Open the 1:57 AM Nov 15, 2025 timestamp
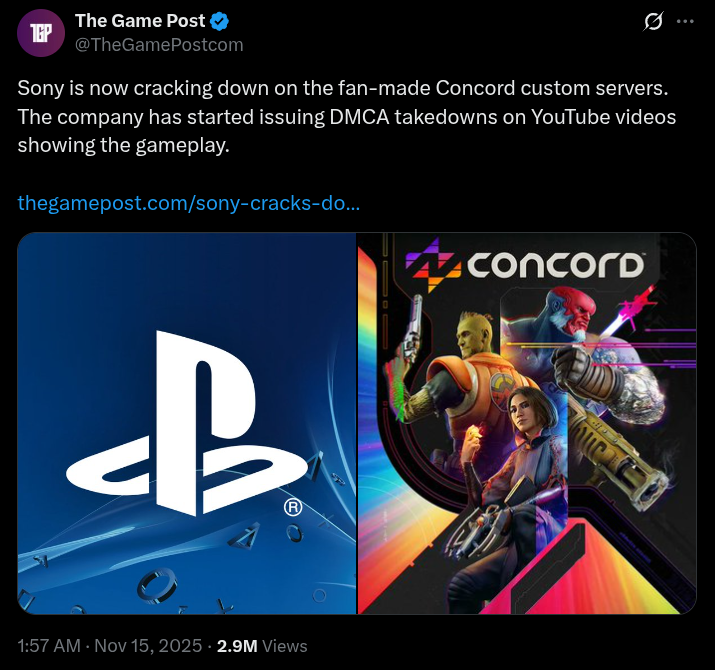Image resolution: width=715 pixels, height=670 pixels. [109, 646]
